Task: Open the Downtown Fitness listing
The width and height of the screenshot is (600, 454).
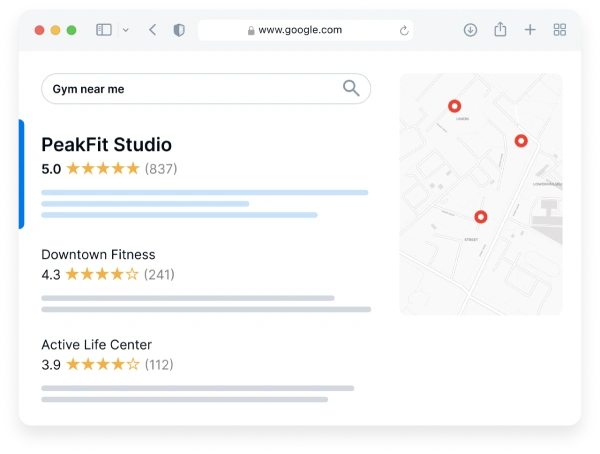Action: pyautogui.click(x=98, y=255)
